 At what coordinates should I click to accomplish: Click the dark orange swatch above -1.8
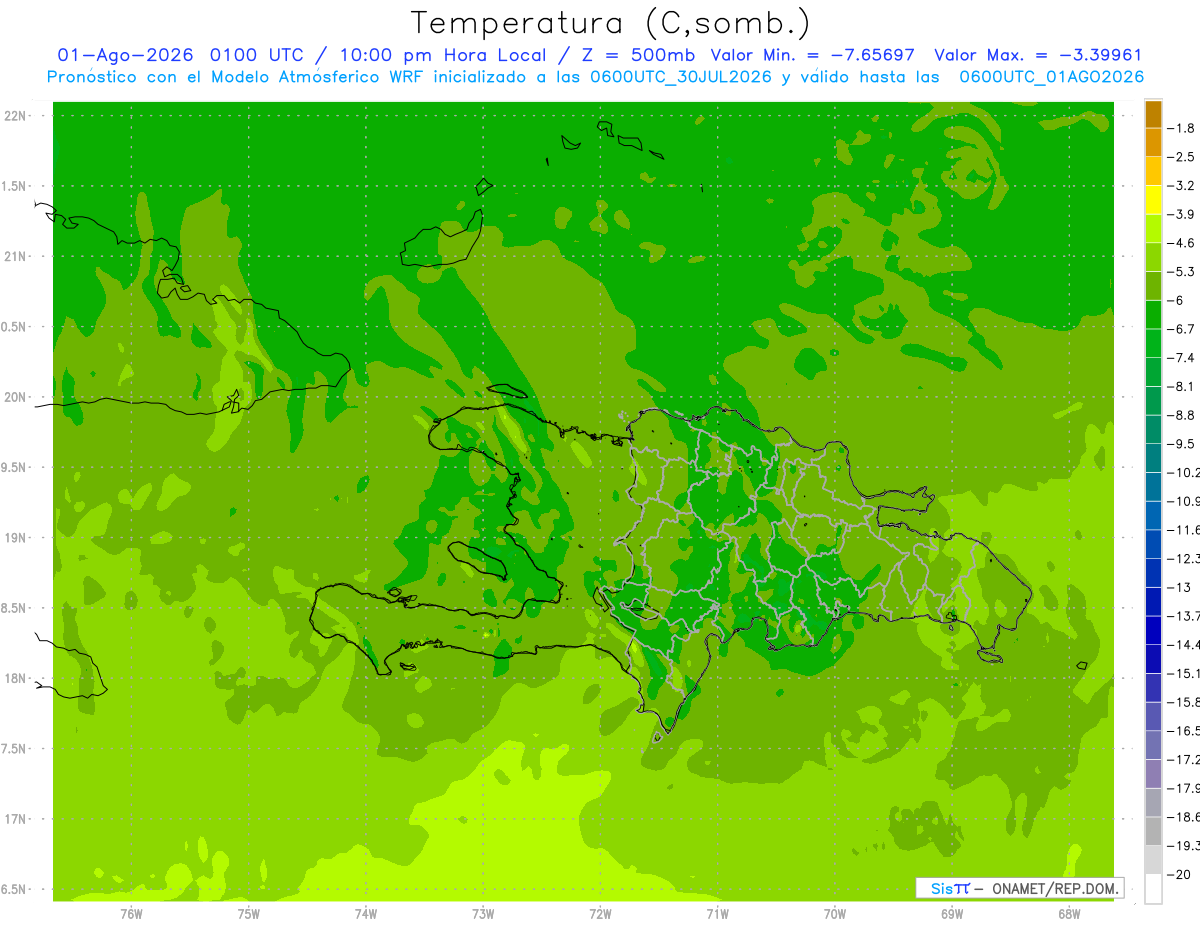coord(1153,114)
